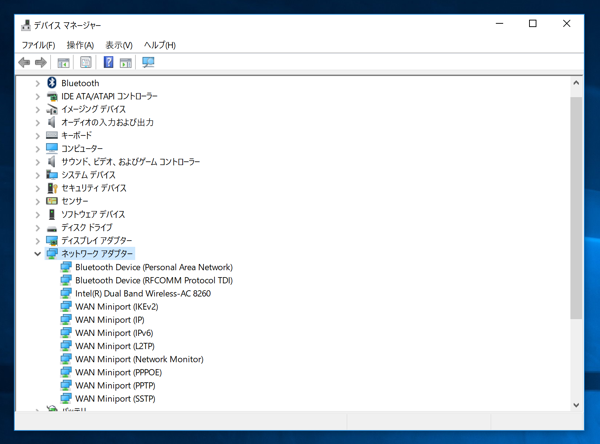Select the セキュリティ デバイス label
This screenshot has height=444, width=600.
click(x=94, y=188)
